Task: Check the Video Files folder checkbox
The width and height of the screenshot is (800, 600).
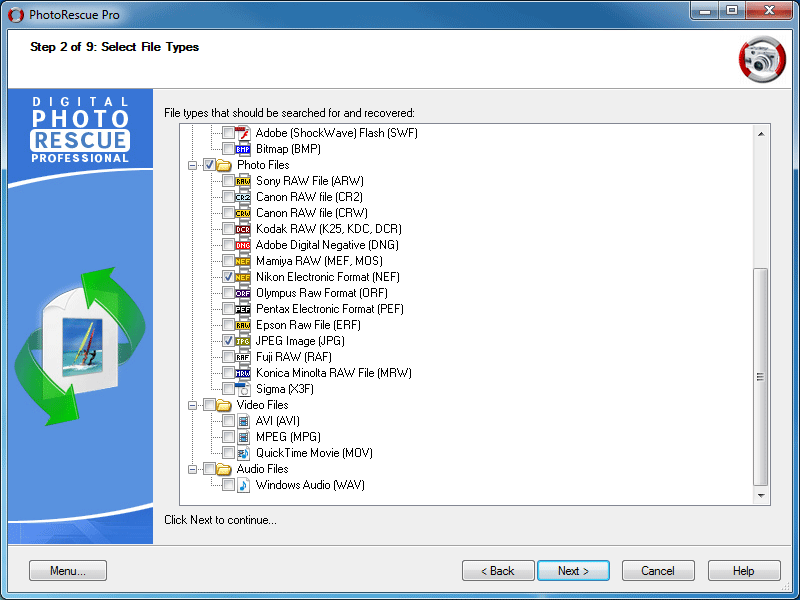Action: (209, 405)
